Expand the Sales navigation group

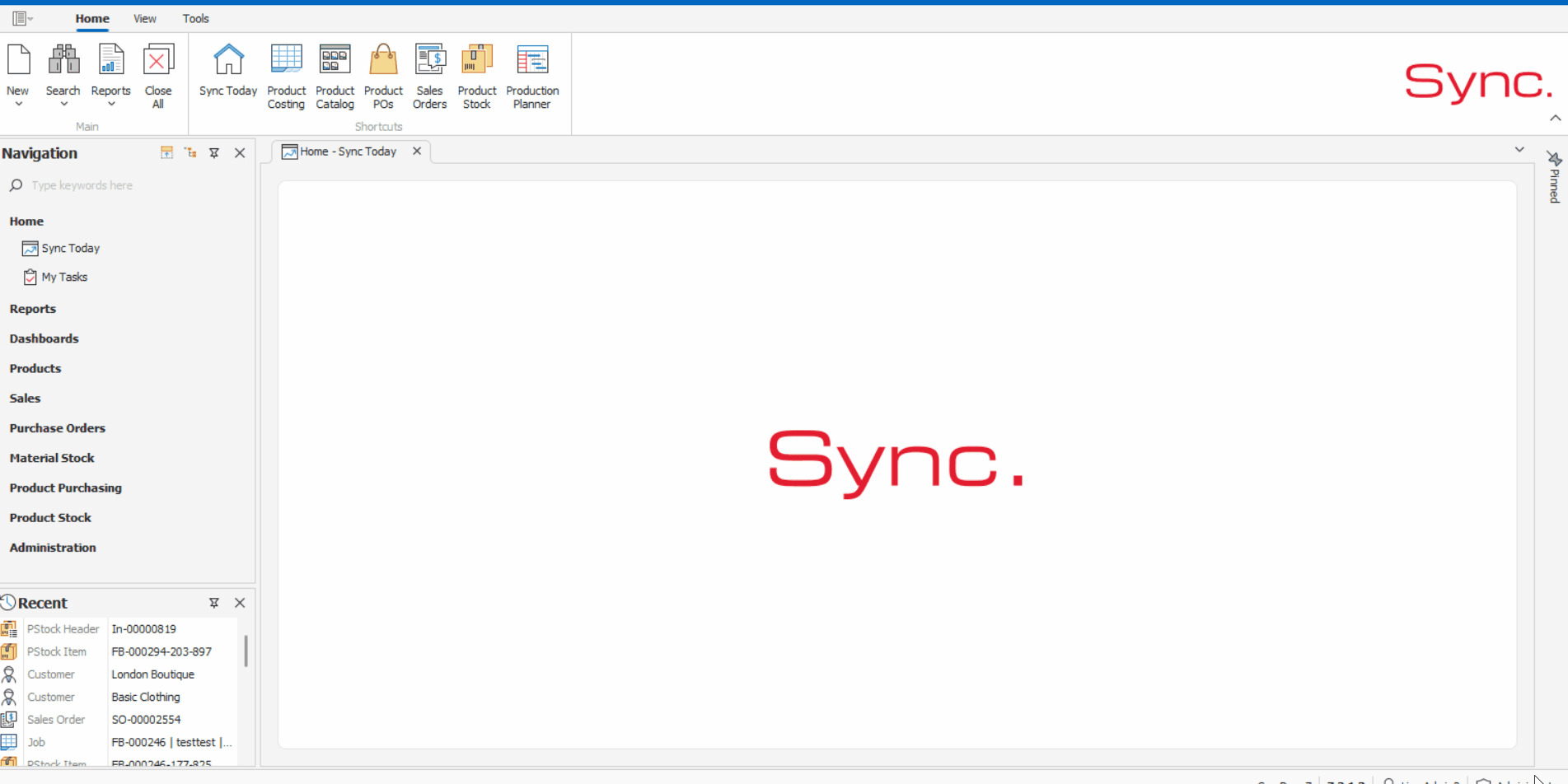(25, 398)
